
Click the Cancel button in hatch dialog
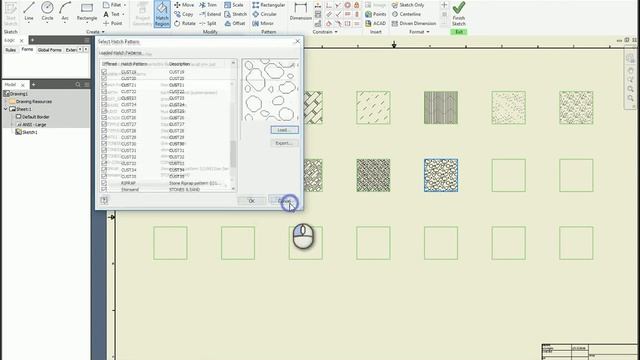point(283,200)
